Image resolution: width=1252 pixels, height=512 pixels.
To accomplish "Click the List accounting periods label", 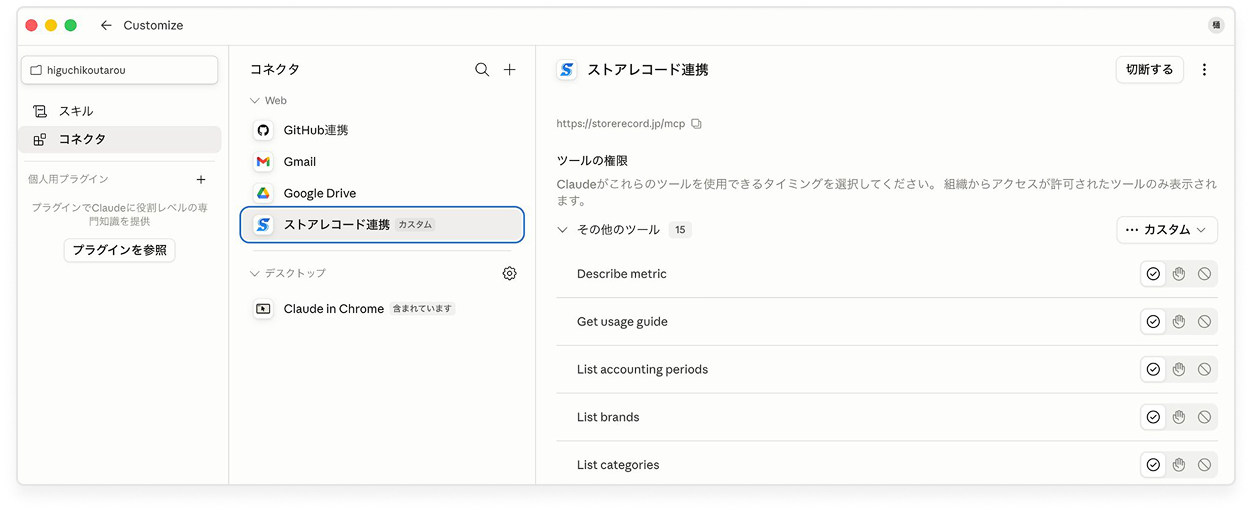I will (x=642, y=369).
